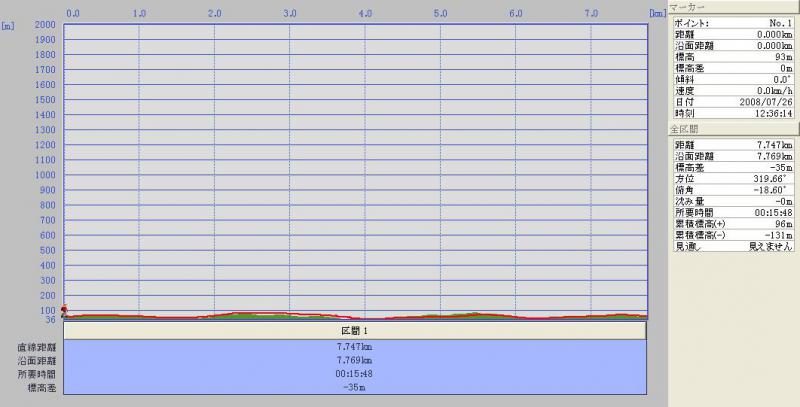Click the 累積標高(-) -131m row
This screenshot has height=407, width=800.
733,234
